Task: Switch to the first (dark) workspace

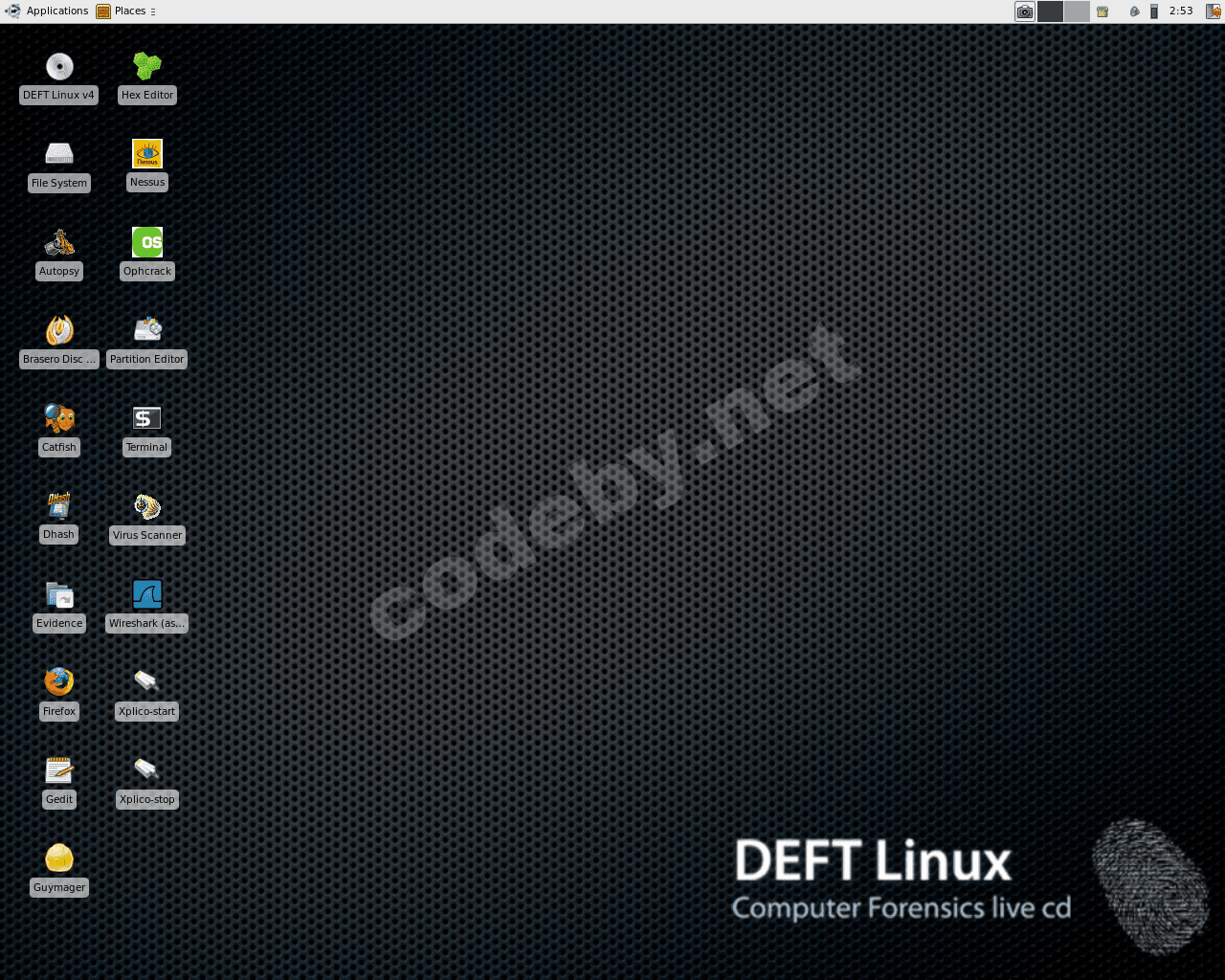Action: pos(1050,11)
